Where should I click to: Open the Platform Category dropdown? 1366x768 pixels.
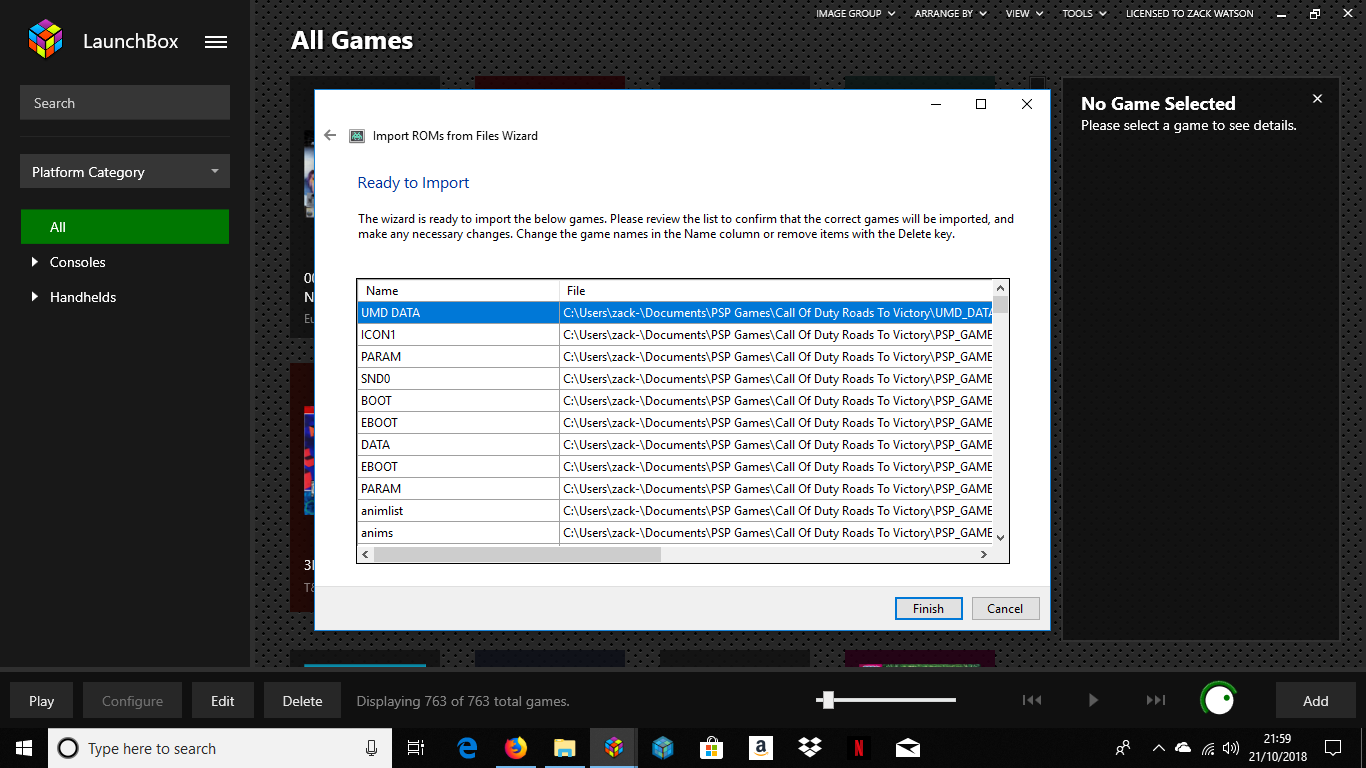click(x=125, y=172)
